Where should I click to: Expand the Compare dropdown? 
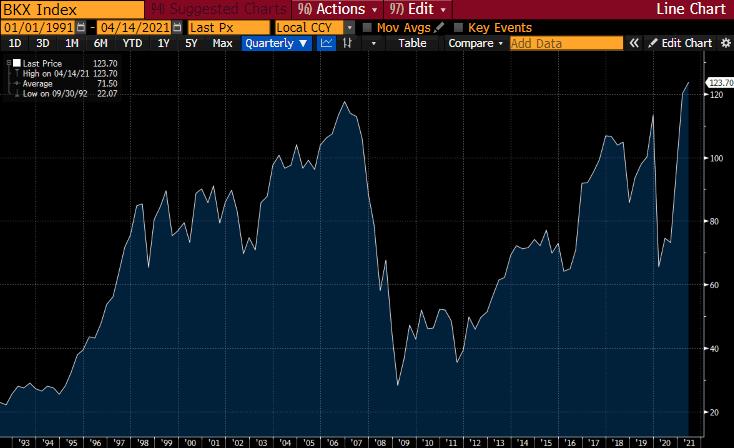(x=476, y=43)
